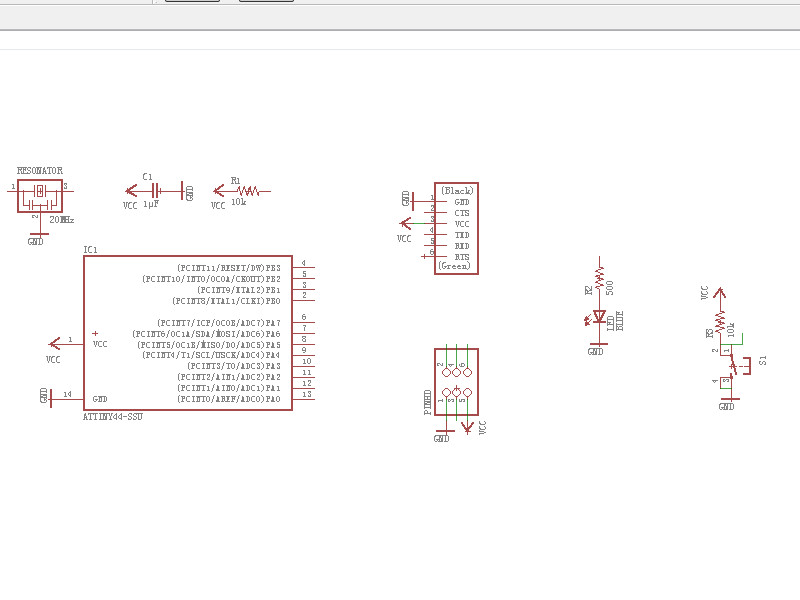Click the VCC arrow above resistor R3

719,294
